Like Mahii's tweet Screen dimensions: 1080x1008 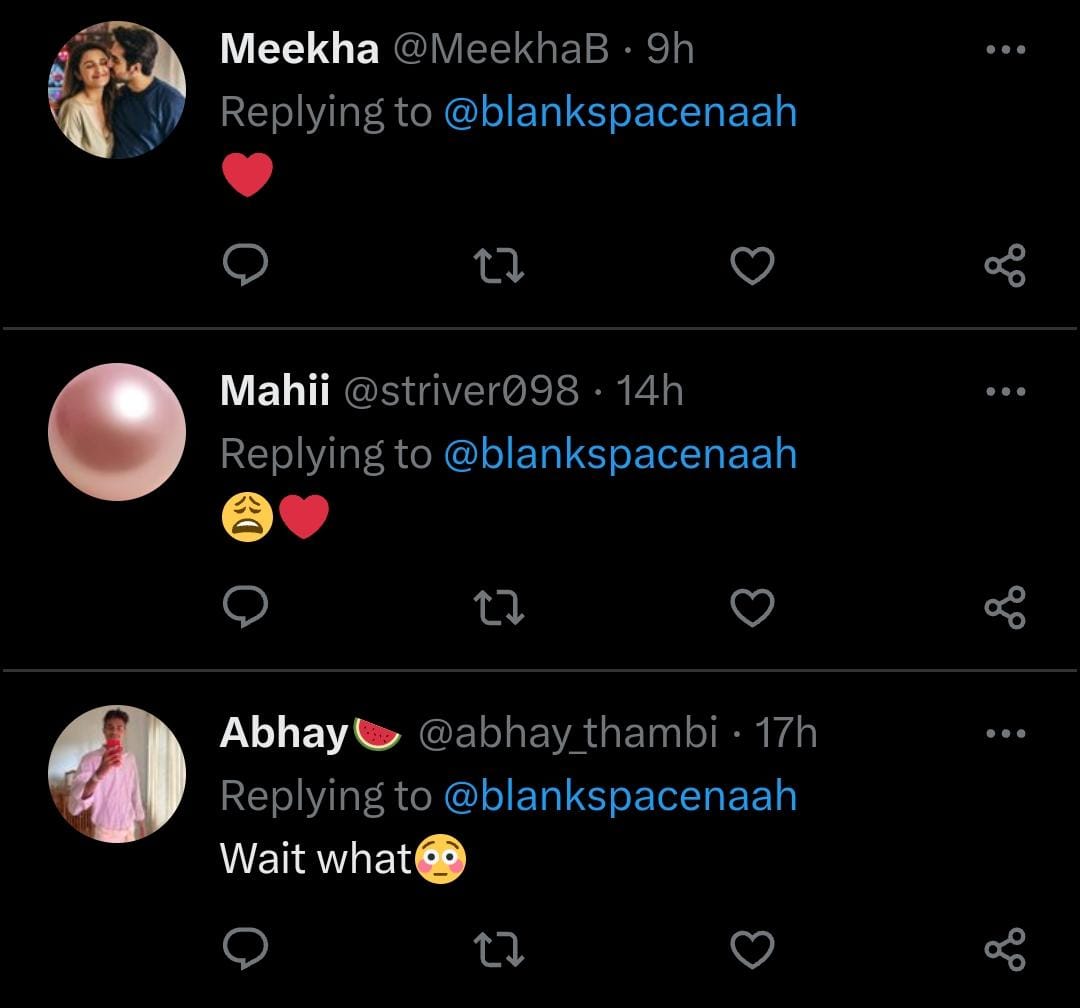[752, 608]
